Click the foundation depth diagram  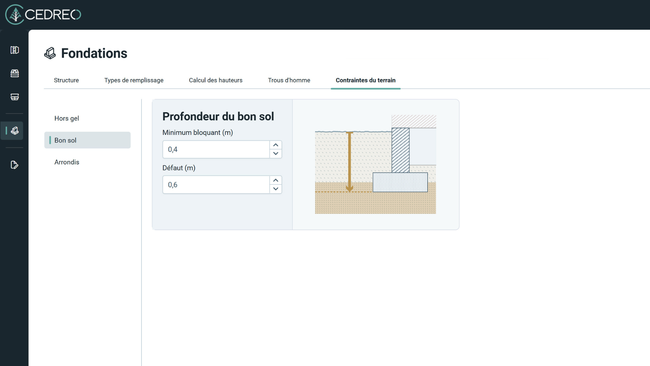376,164
